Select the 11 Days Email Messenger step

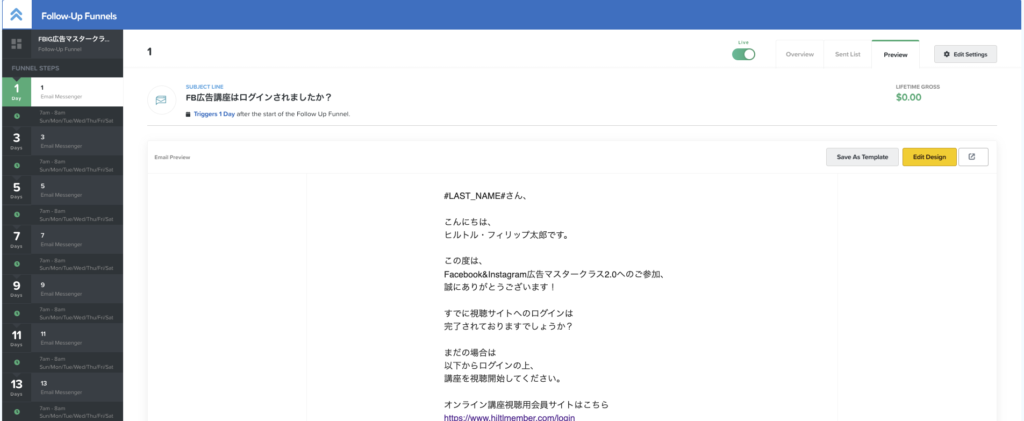point(62,337)
